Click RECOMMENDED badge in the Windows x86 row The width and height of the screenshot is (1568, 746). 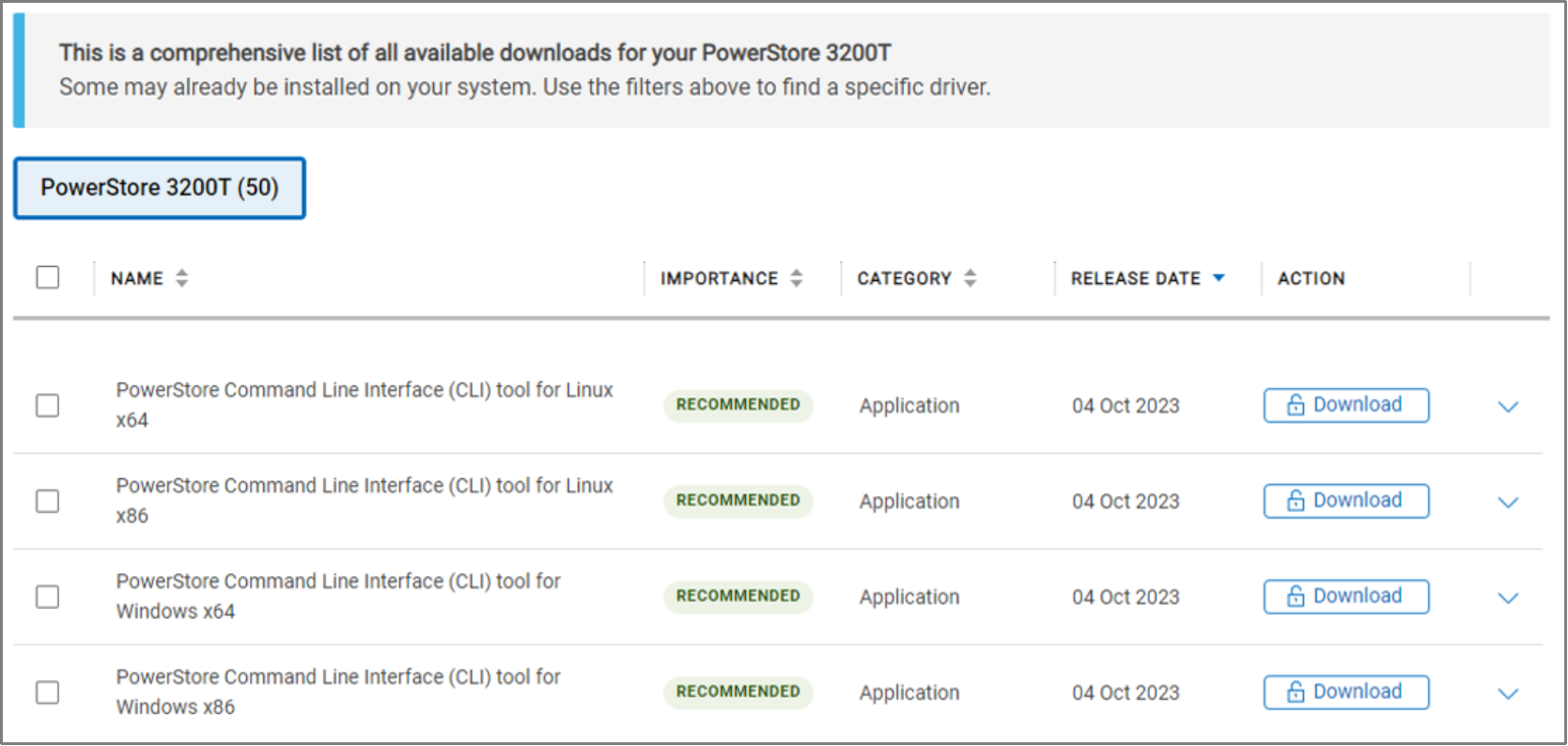tap(738, 692)
